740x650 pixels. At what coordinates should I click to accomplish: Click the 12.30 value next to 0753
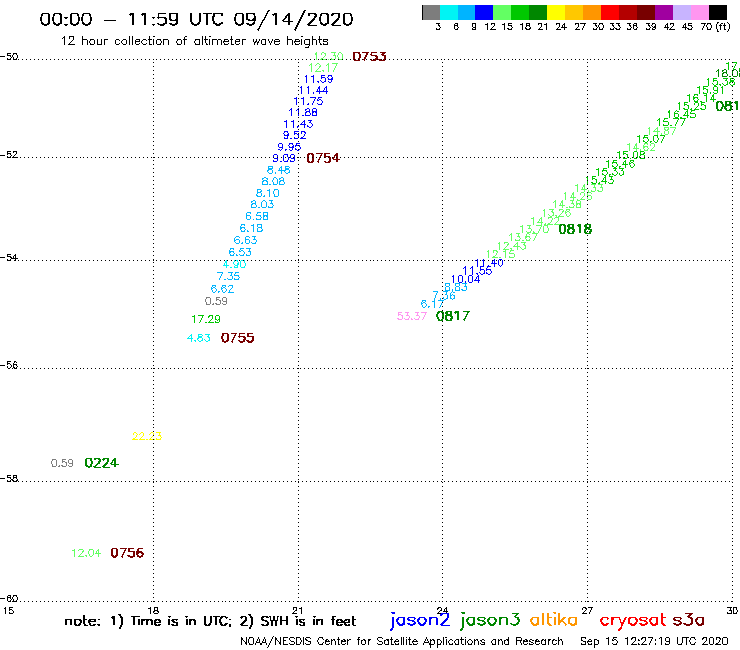tap(328, 57)
